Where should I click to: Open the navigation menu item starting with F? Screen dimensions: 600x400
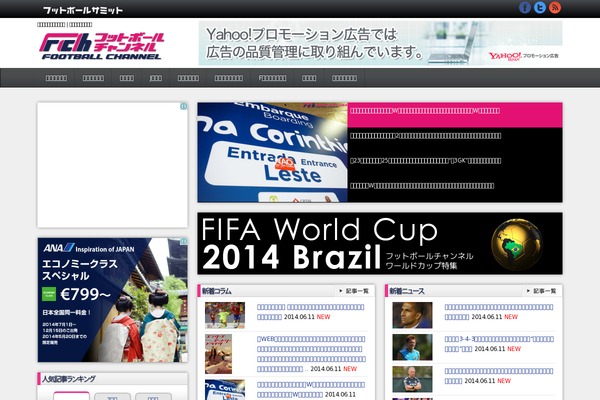point(272,78)
